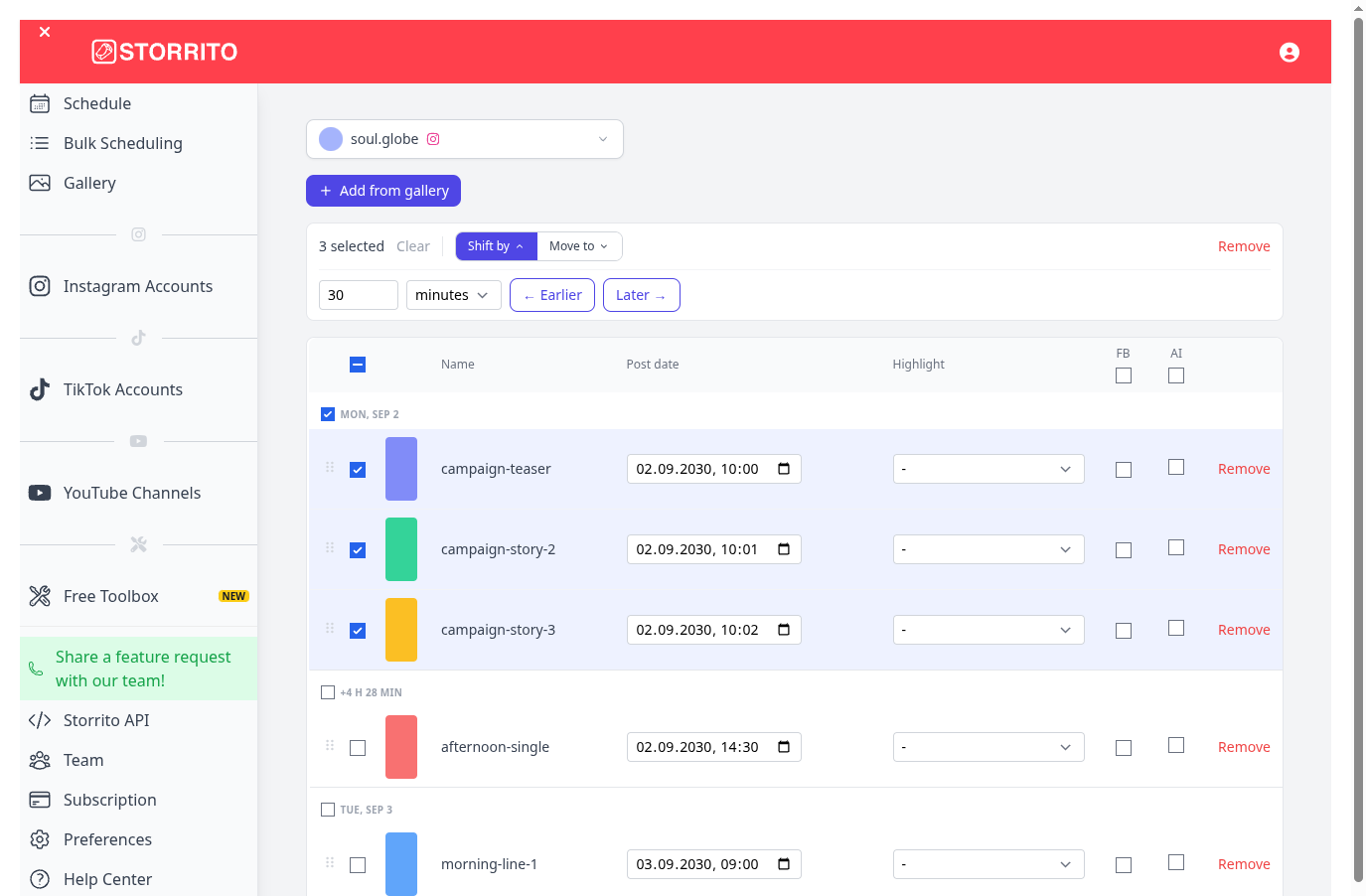Open the minutes unit dropdown
The height and width of the screenshot is (896, 1366).
click(454, 295)
